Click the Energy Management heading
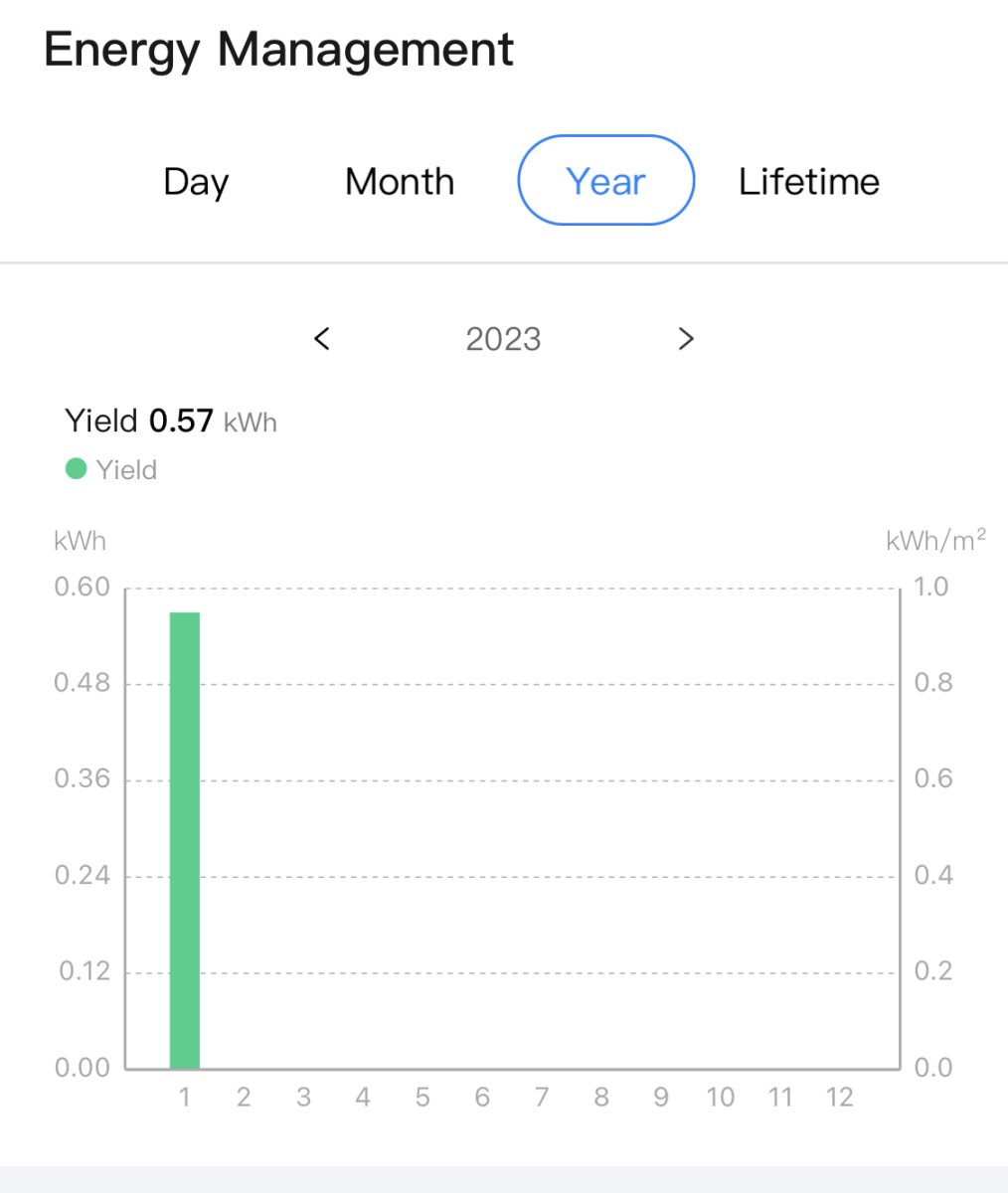Viewport: 1008px width, 1193px height. pyautogui.click(x=279, y=50)
